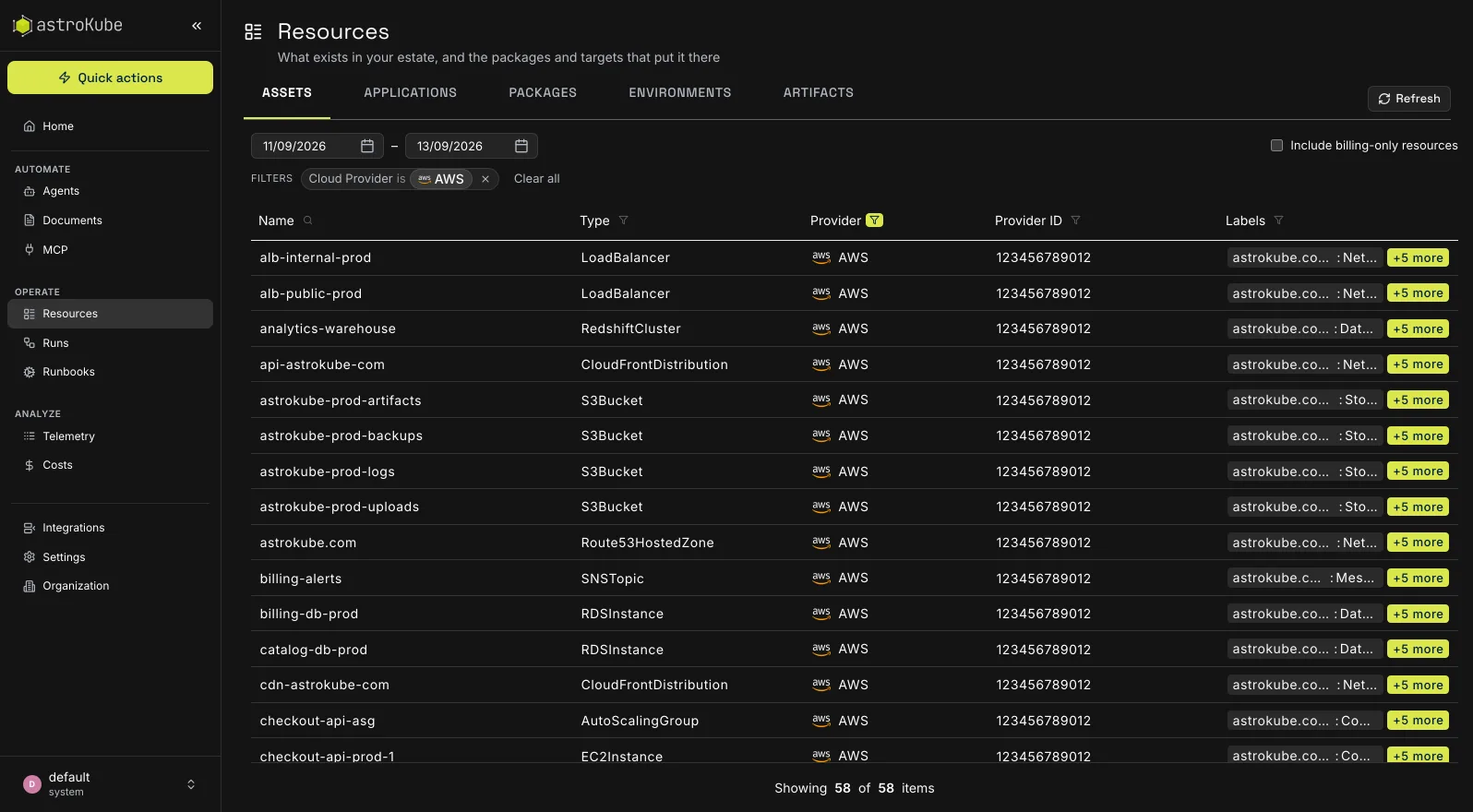Viewport: 1473px width, 812px height.
Task: Show +5 more labels for analytics-warehouse
Action: tap(1418, 329)
